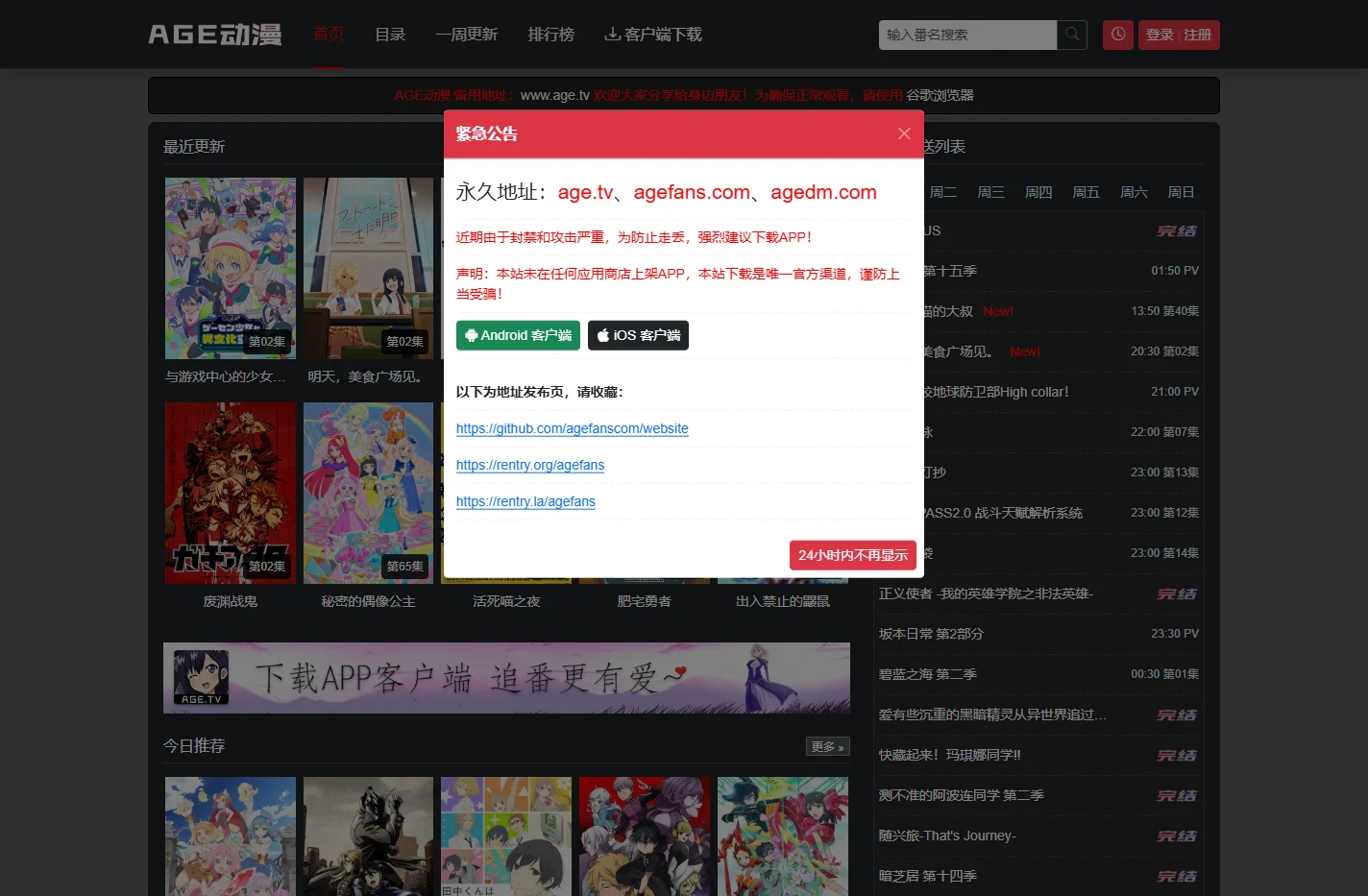Download the iOS 客户端
Screen dimensions: 1368x896
pyautogui.click(x=638, y=335)
